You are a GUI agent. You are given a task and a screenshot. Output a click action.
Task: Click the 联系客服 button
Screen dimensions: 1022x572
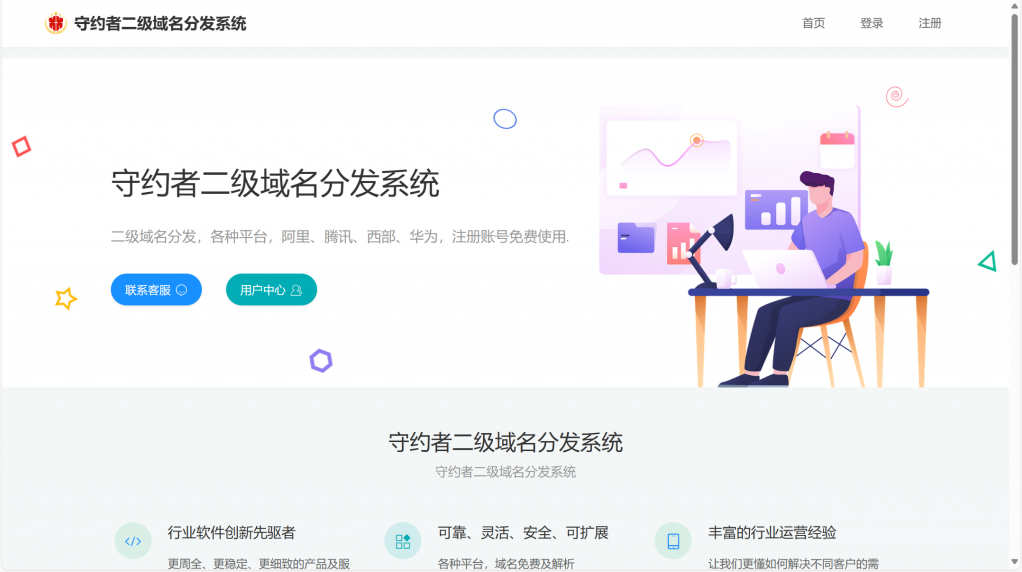coord(156,290)
